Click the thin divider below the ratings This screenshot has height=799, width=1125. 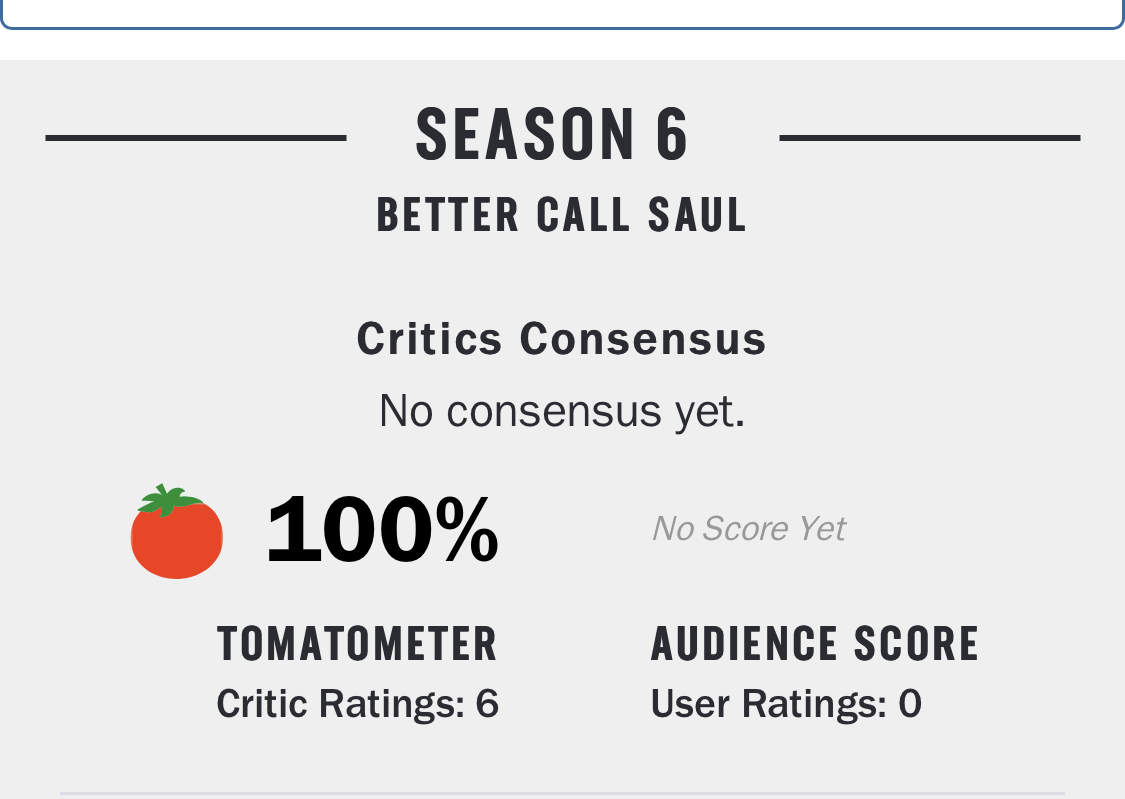562,794
